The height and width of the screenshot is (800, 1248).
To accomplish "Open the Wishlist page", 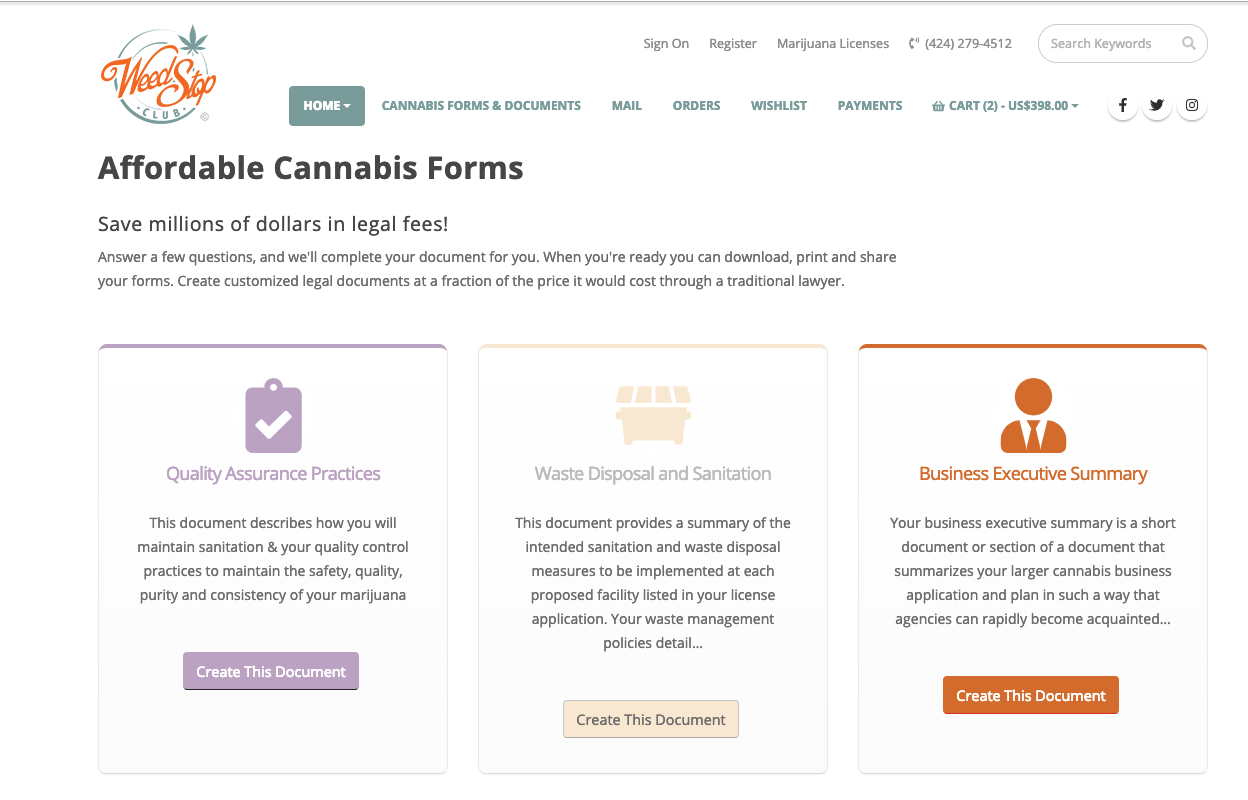I will (779, 106).
